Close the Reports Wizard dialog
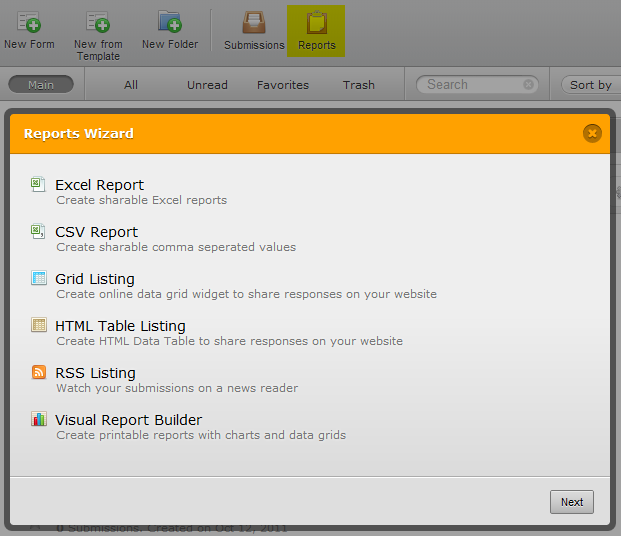Viewport: 621px width, 536px height. tap(592, 133)
